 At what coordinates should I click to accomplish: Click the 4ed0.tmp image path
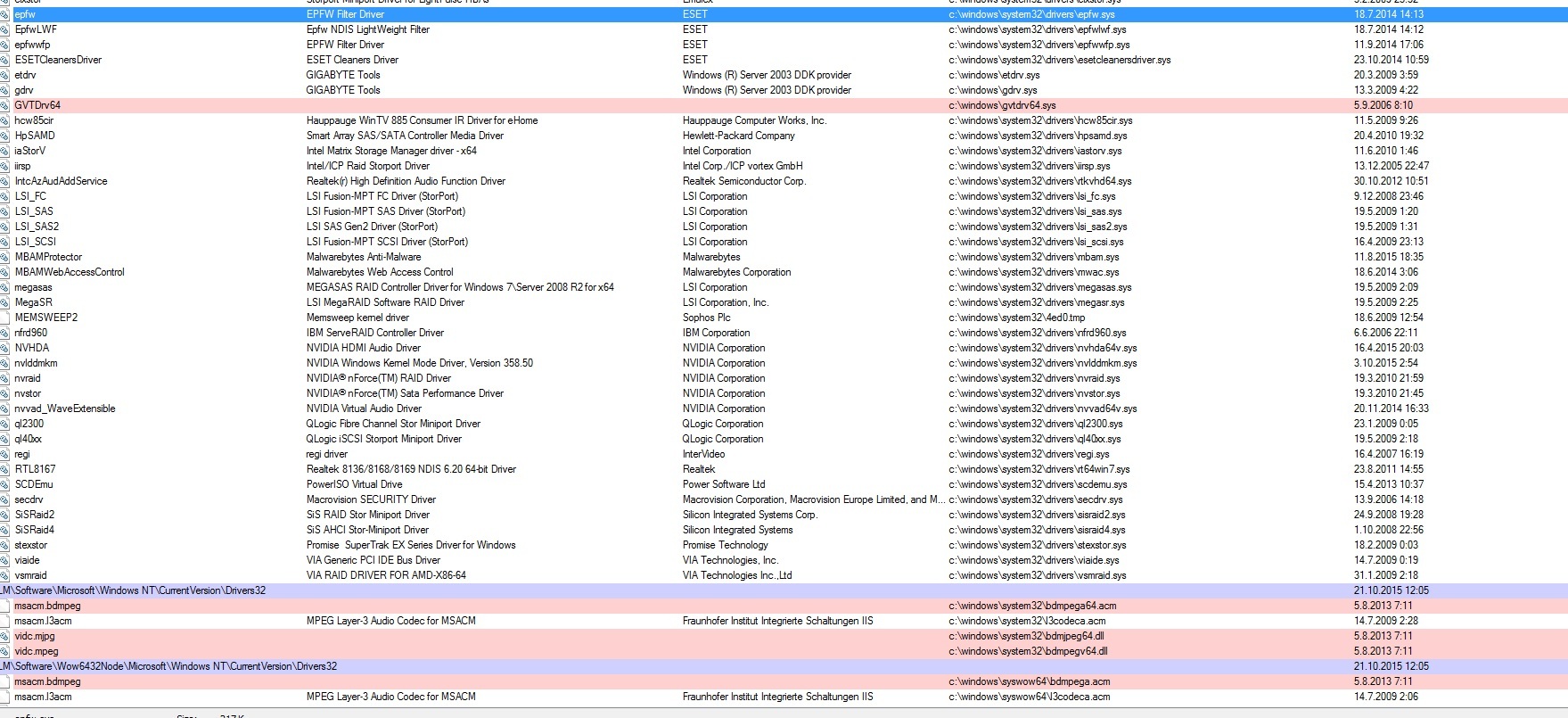(x=1016, y=318)
